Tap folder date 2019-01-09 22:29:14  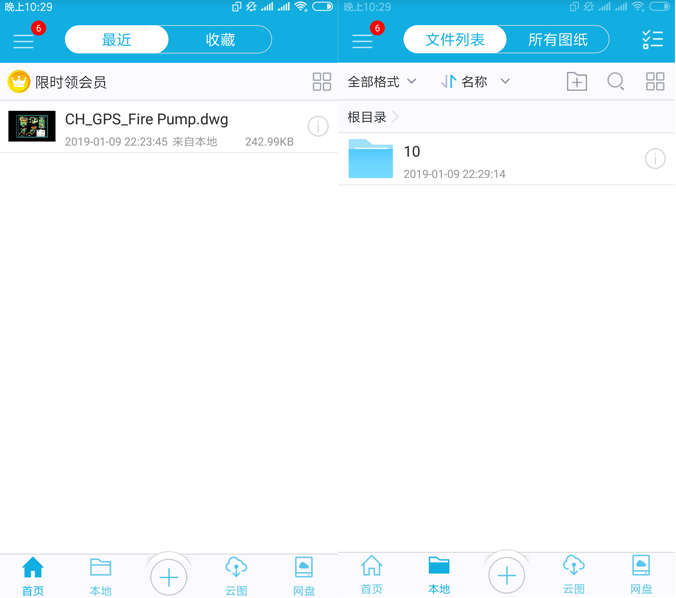pyautogui.click(x=454, y=174)
